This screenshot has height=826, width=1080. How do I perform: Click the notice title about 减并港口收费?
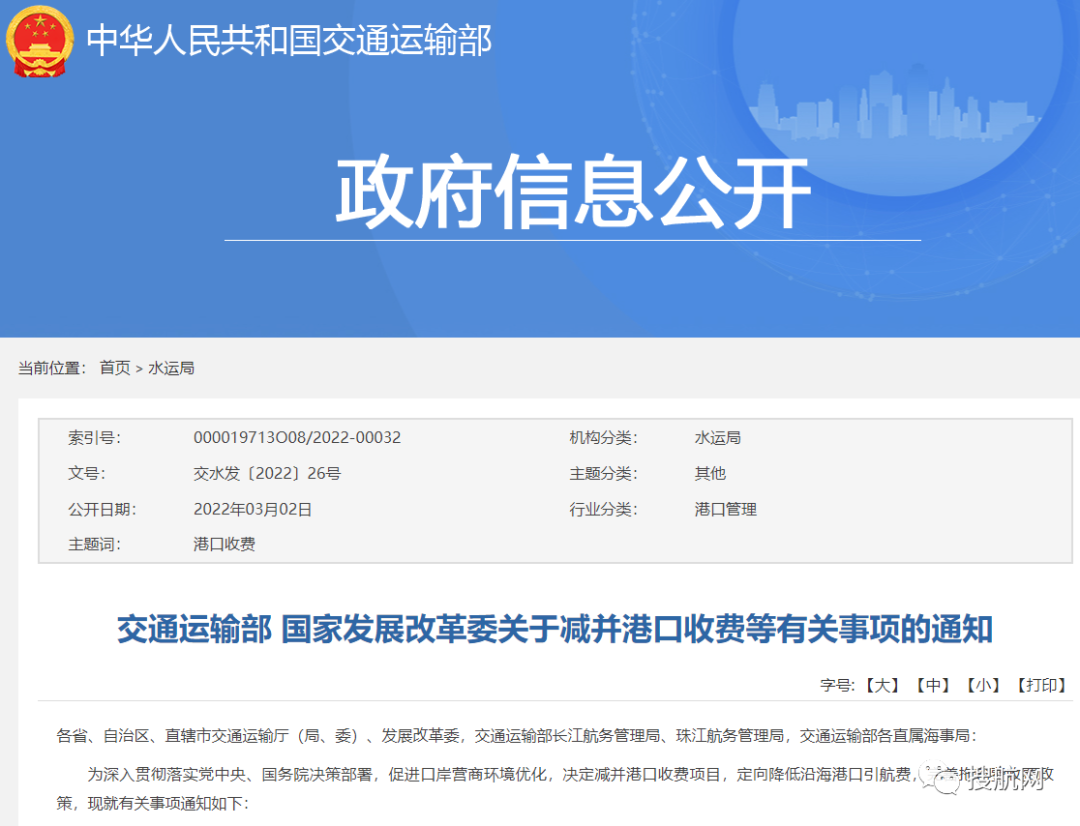pyautogui.click(x=555, y=630)
